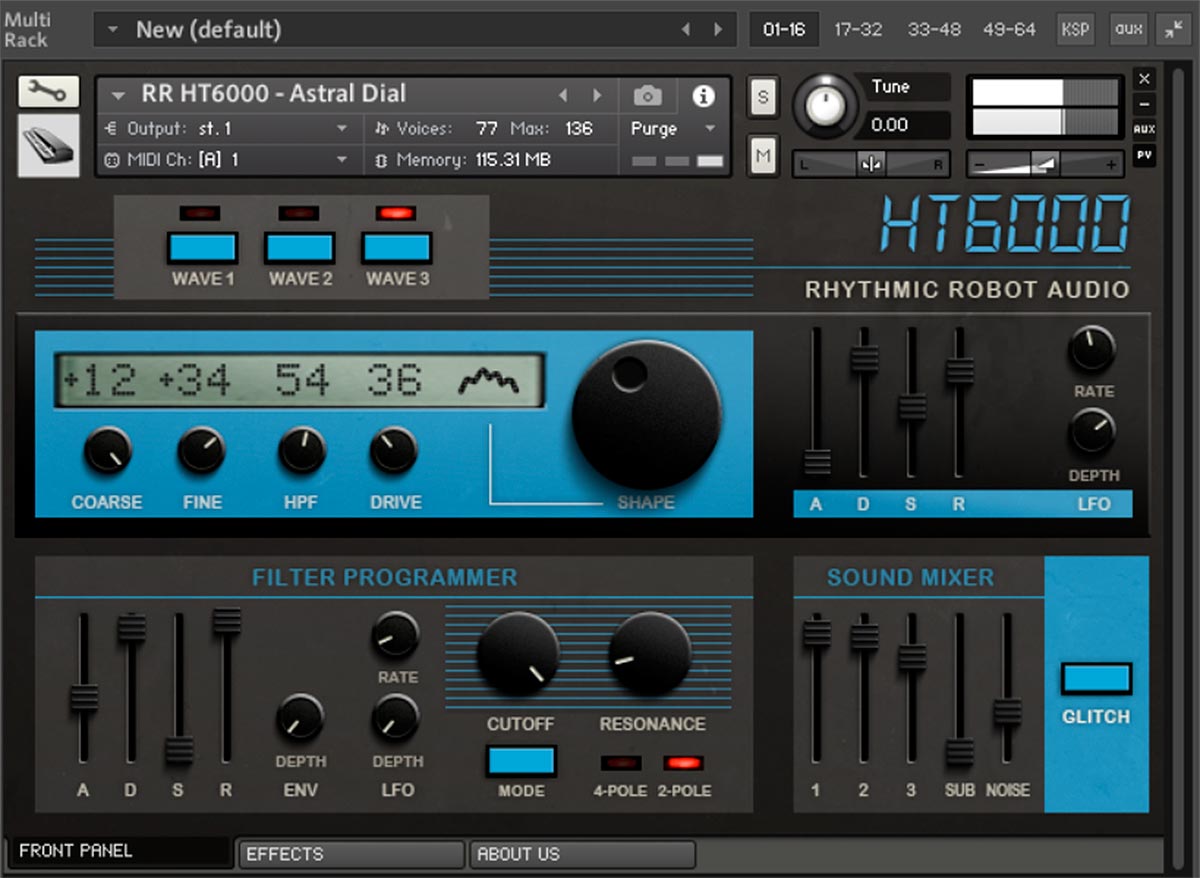This screenshot has width=1200, height=878.
Task: Switch to instrument page 49-64
Action: pos(1008,29)
